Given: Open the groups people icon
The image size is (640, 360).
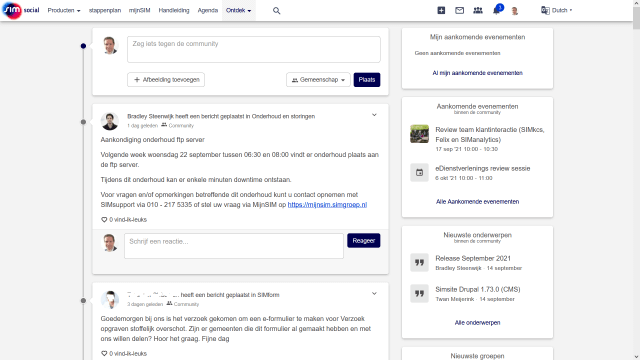Looking at the screenshot, I should pos(478,11).
